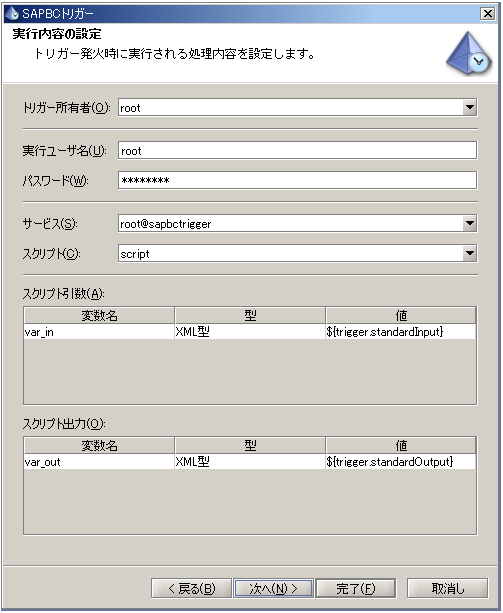Open the trigger owner dropdown
503x613 pixels.
(x=469, y=107)
